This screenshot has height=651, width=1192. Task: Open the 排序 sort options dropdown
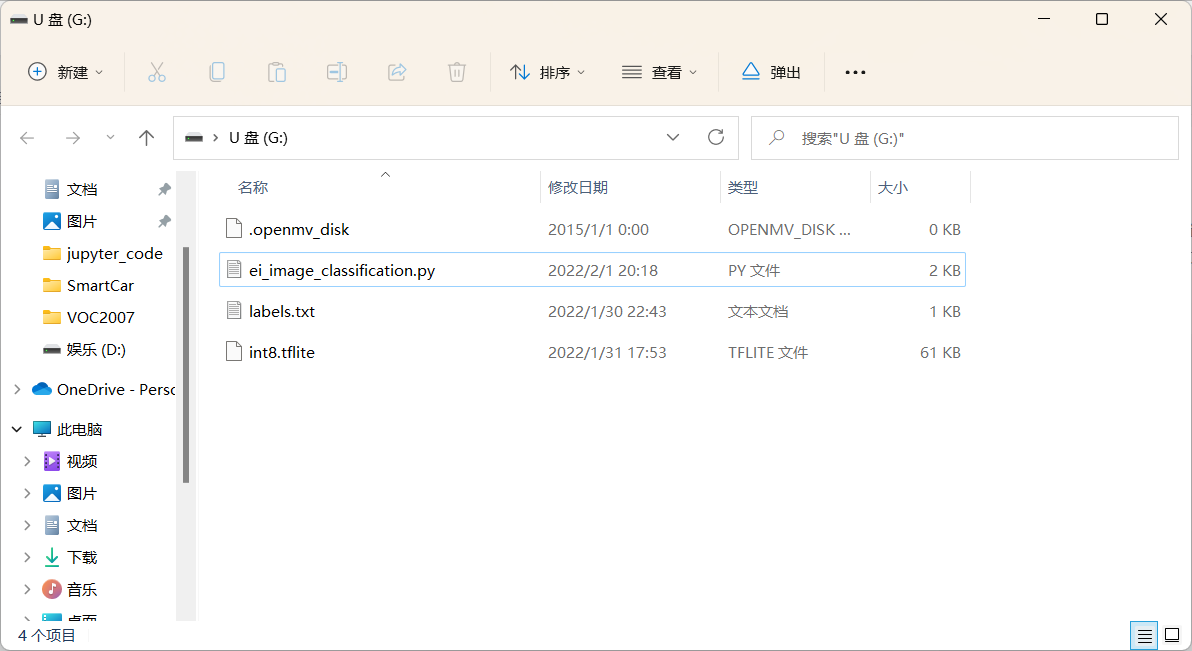pos(547,71)
